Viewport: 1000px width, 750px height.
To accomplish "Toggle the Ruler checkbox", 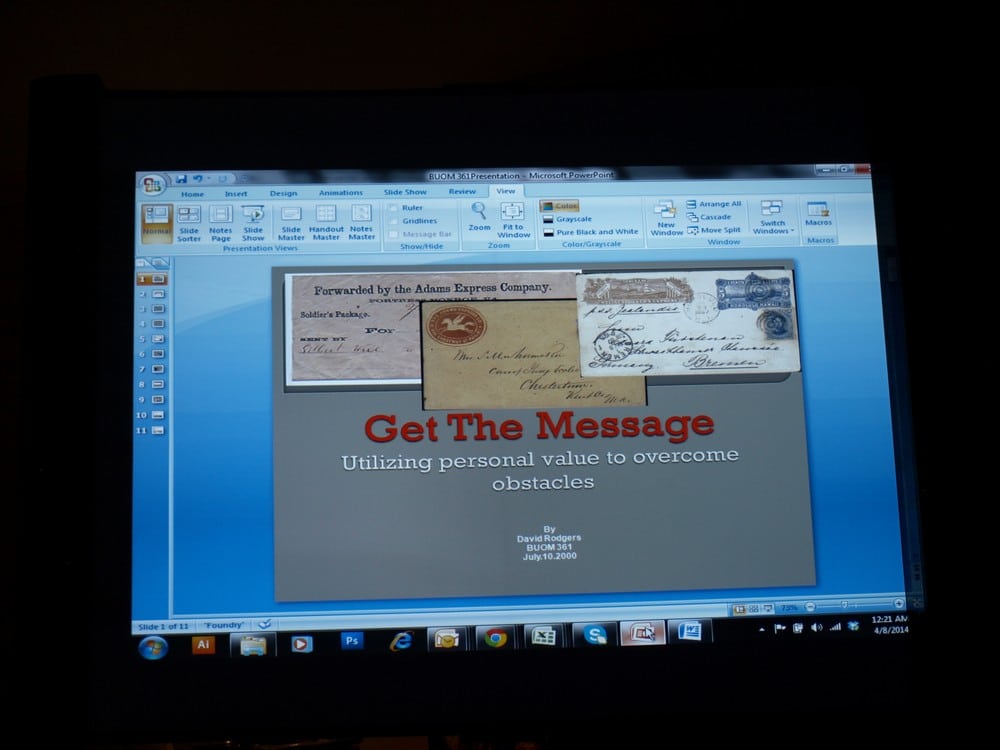I will pos(405,208).
